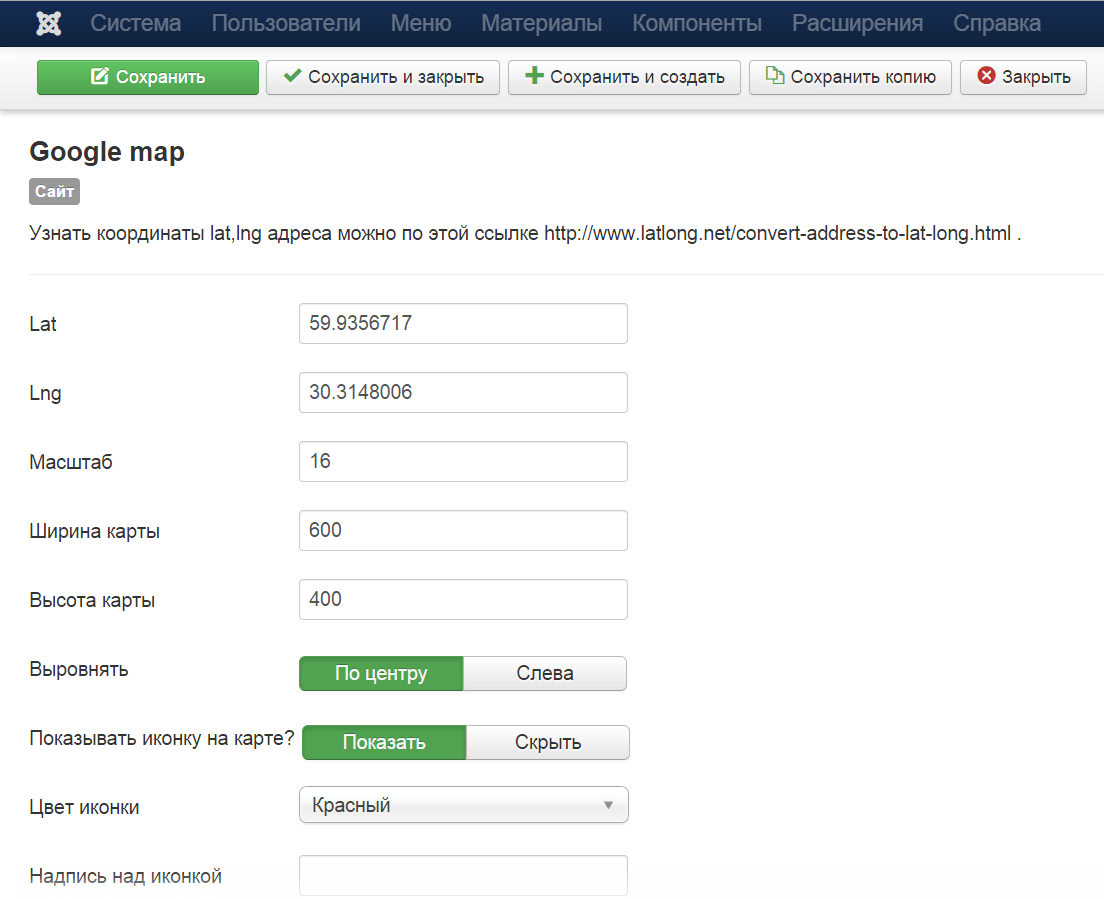
Task: Click the Lng input field
Action: coord(463,393)
